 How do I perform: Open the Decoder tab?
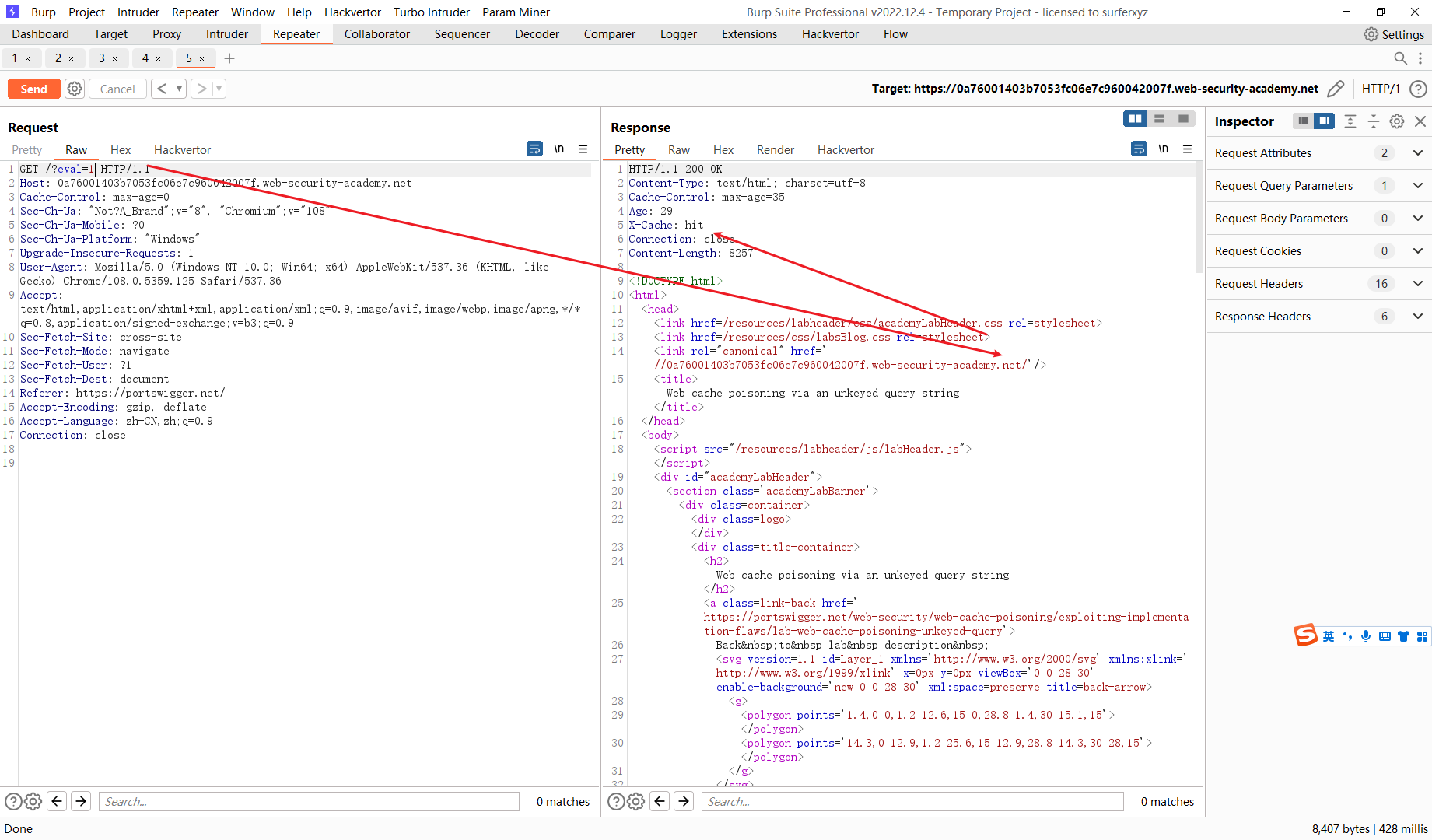(x=537, y=34)
